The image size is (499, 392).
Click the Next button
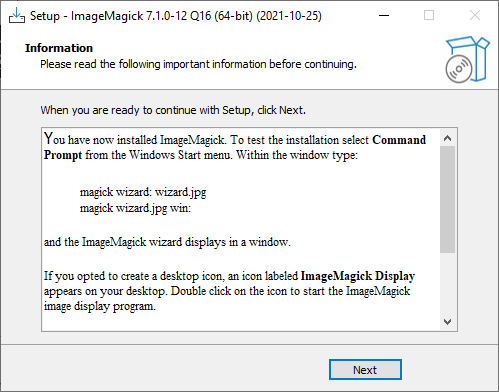(x=365, y=369)
